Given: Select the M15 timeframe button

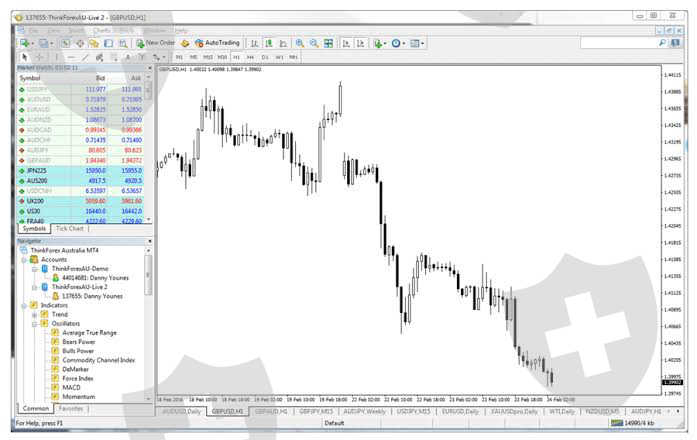Looking at the screenshot, I should tap(208, 57).
